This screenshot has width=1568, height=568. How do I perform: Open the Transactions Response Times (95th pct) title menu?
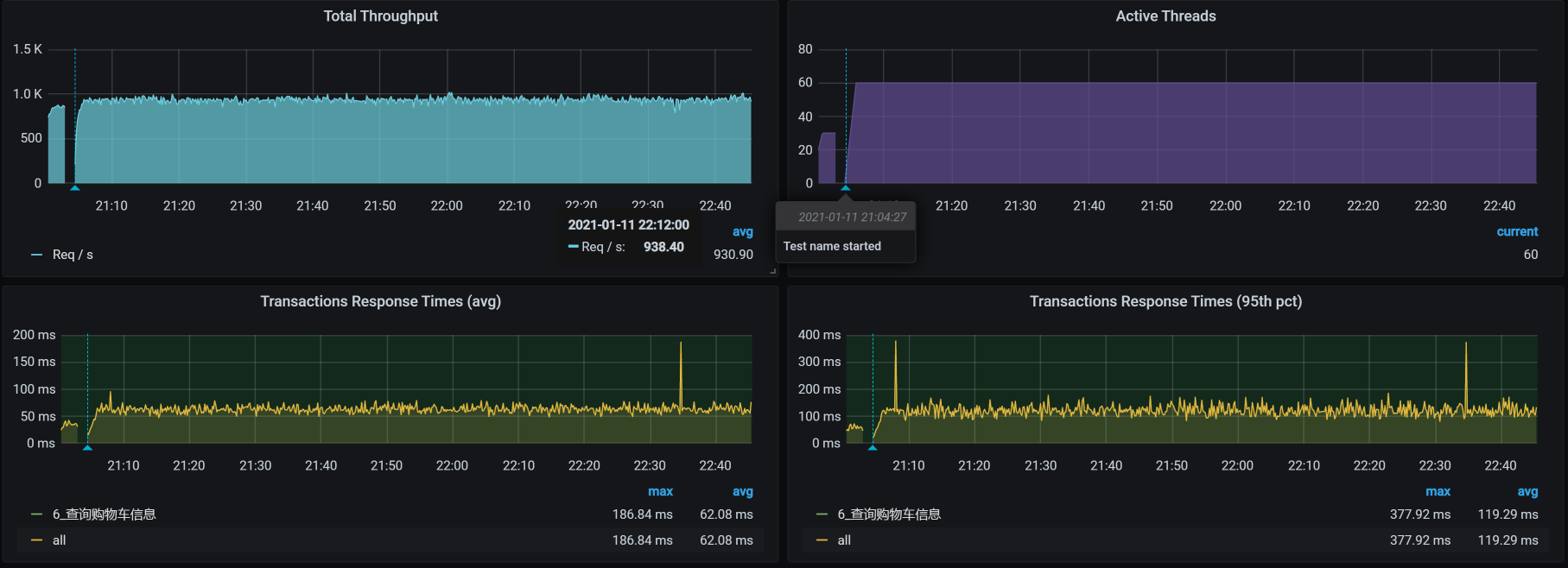[1165, 301]
